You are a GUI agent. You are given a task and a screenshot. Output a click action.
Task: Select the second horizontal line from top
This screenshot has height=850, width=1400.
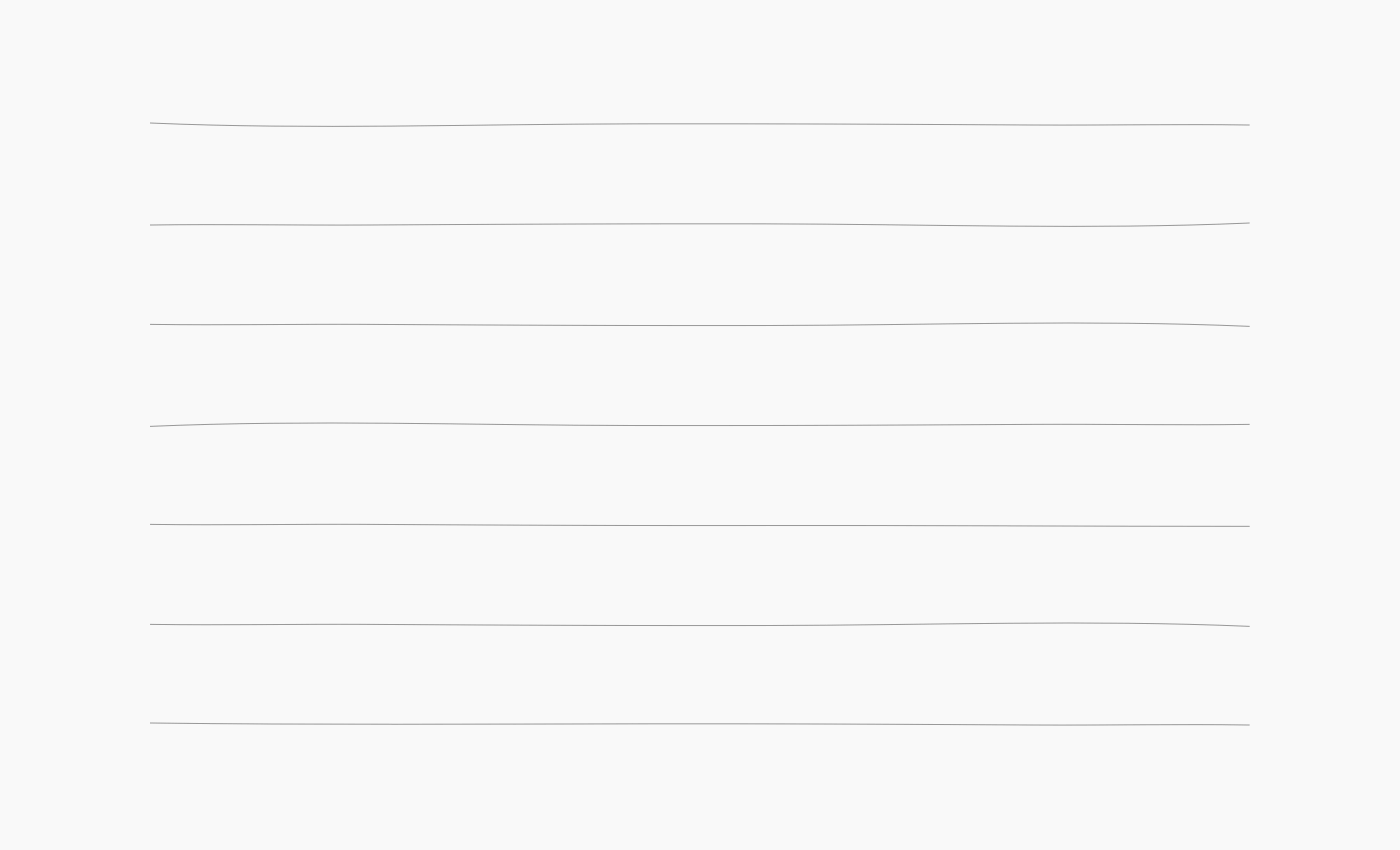point(700,224)
